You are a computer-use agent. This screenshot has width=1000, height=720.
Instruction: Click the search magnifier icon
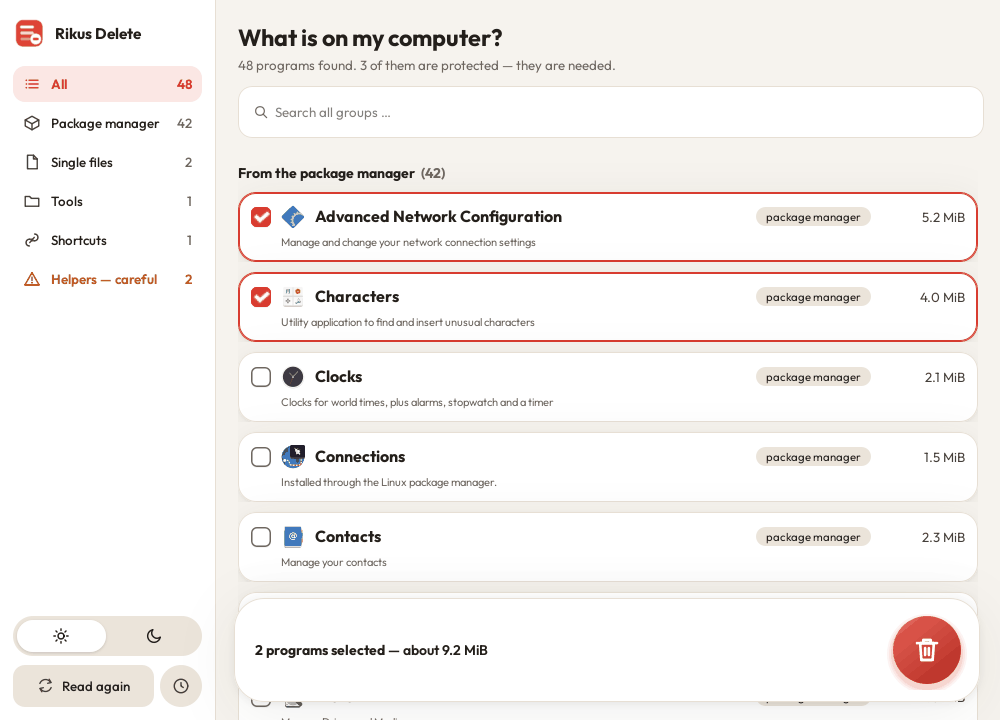(x=261, y=112)
